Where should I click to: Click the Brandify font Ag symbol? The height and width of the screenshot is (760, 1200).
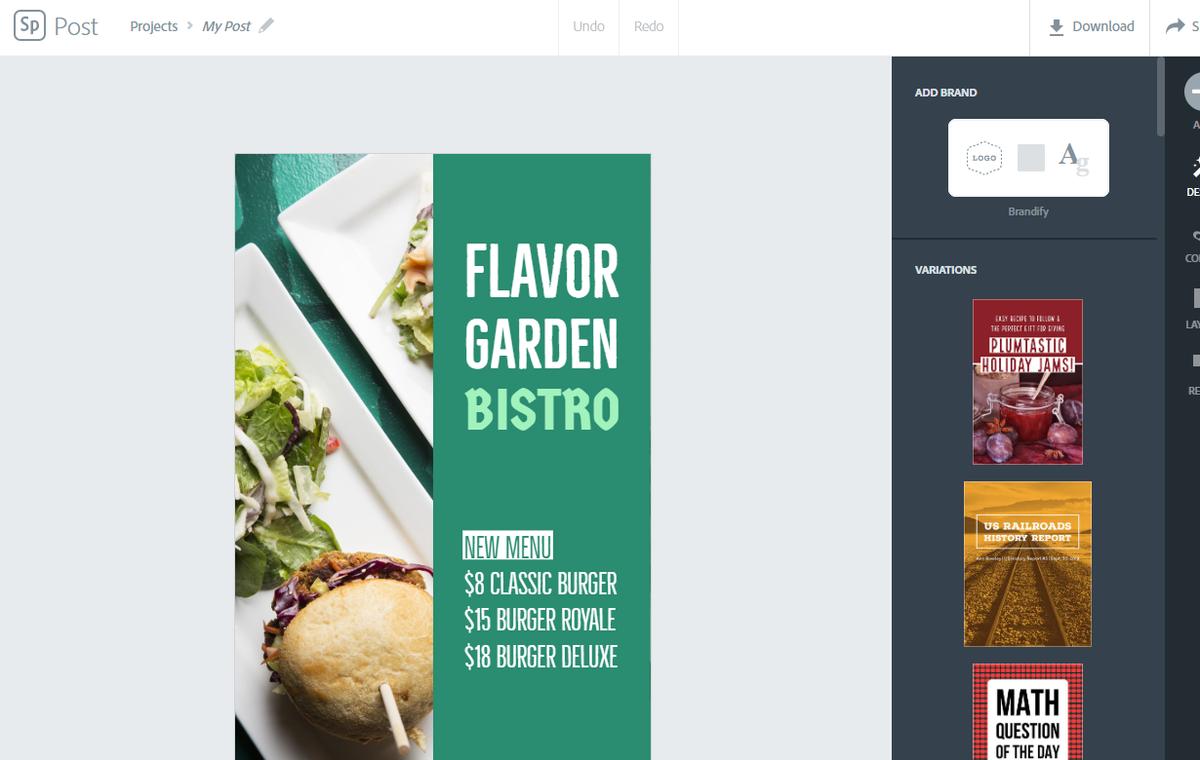(1074, 159)
